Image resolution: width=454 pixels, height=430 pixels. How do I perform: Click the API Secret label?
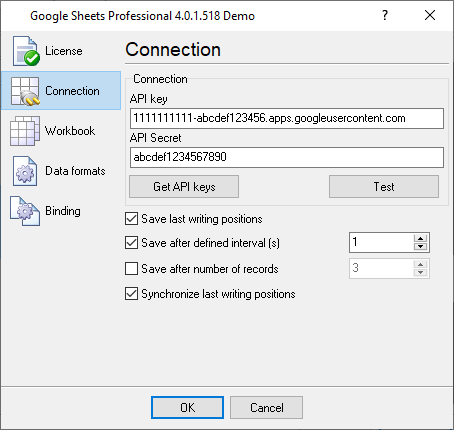tap(155, 138)
